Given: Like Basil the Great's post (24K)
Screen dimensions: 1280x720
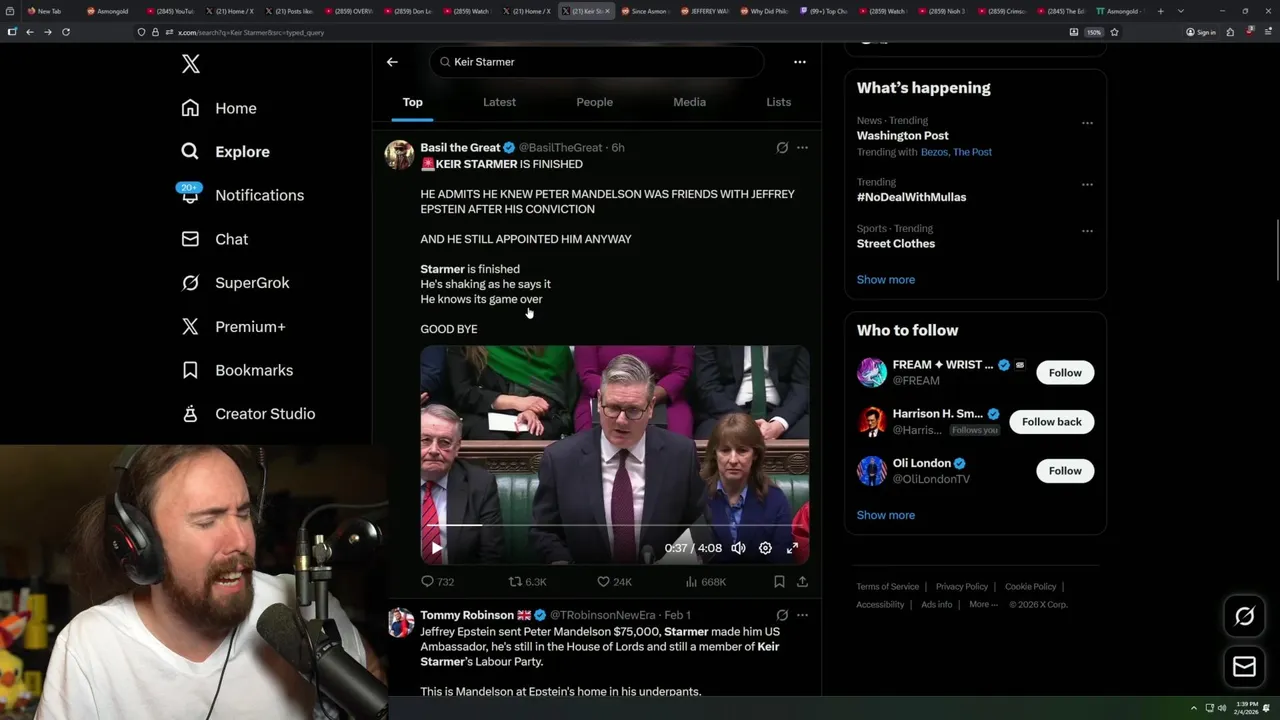Looking at the screenshot, I should coord(614,581).
